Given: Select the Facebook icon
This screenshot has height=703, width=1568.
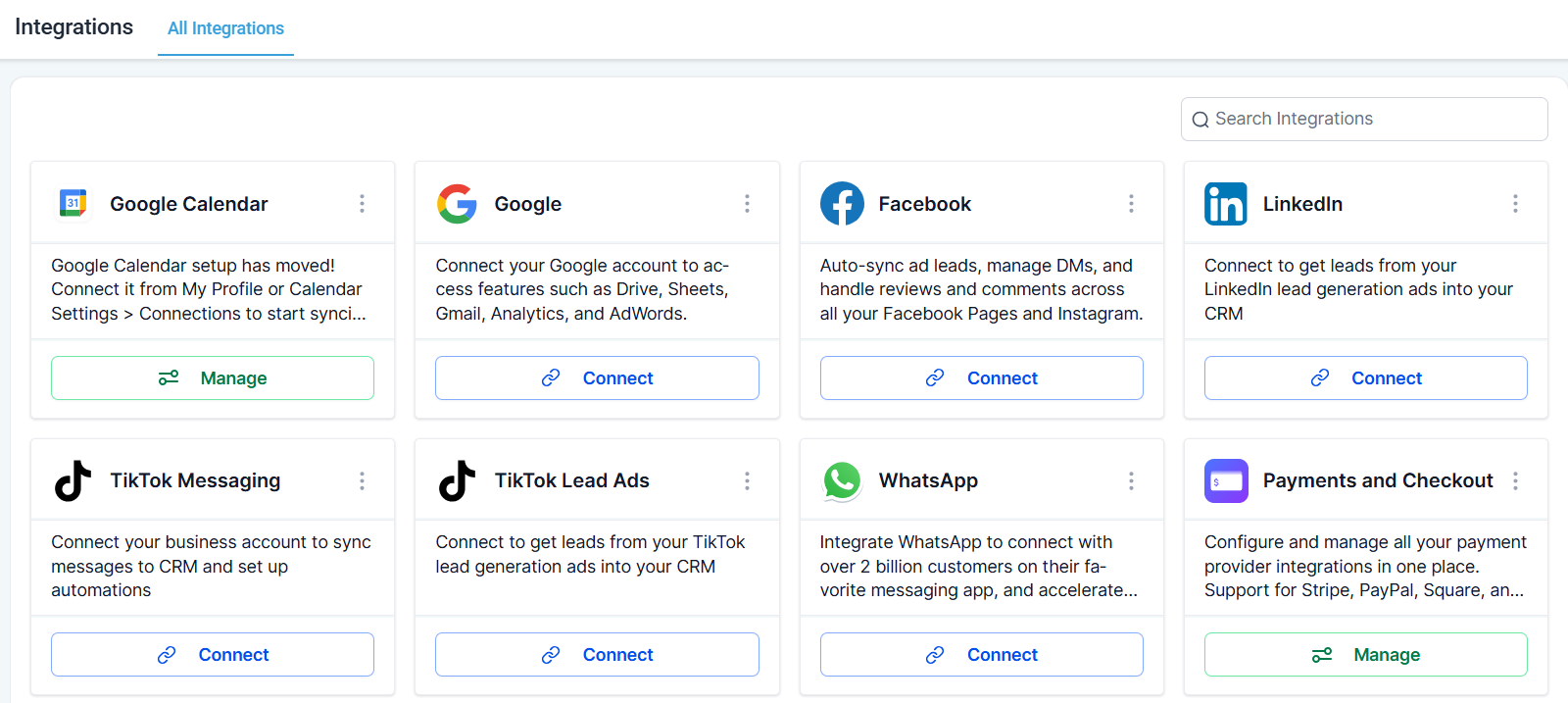Looking at the screenshot, I should 841,203.
